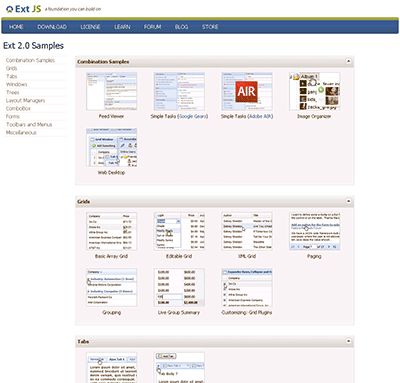Open the HOME menu item
Image resolution: width=400 pixels, height=383 pixels.
[x=16, y=27]
